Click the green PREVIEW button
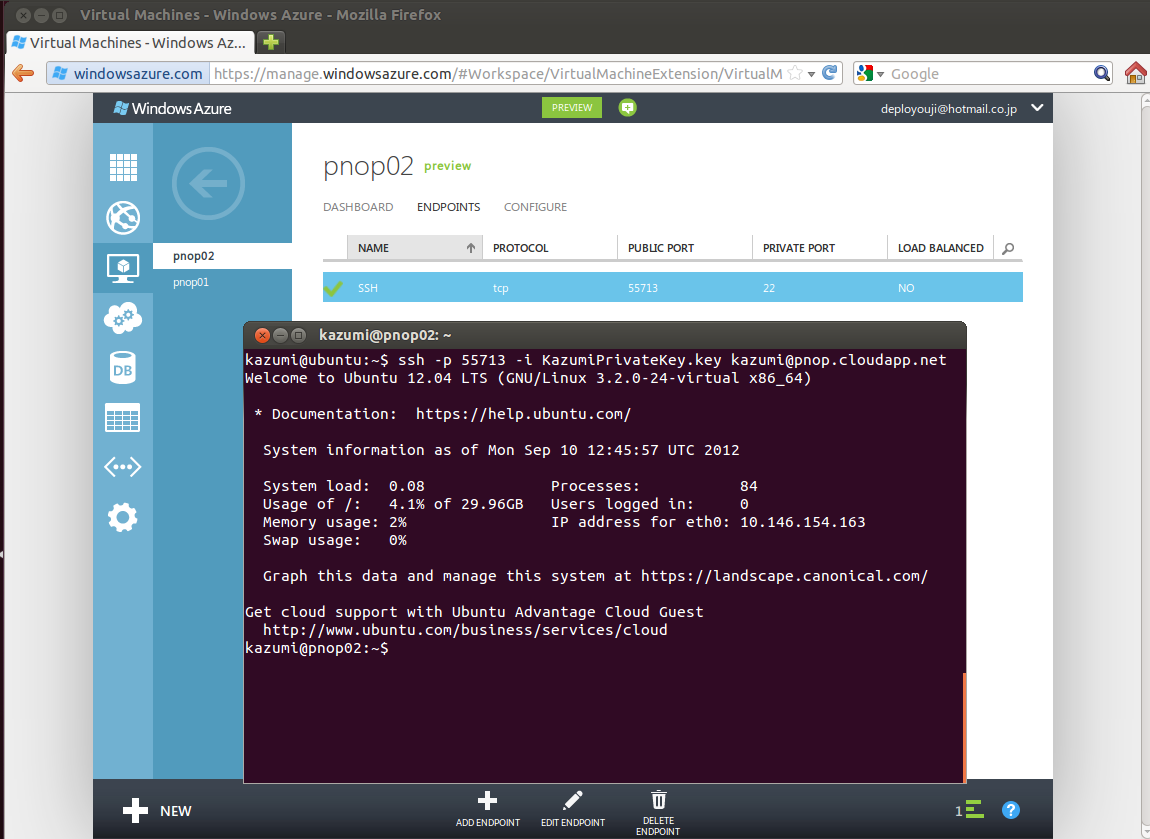1150x839 pixels. [x=572, y=107]
